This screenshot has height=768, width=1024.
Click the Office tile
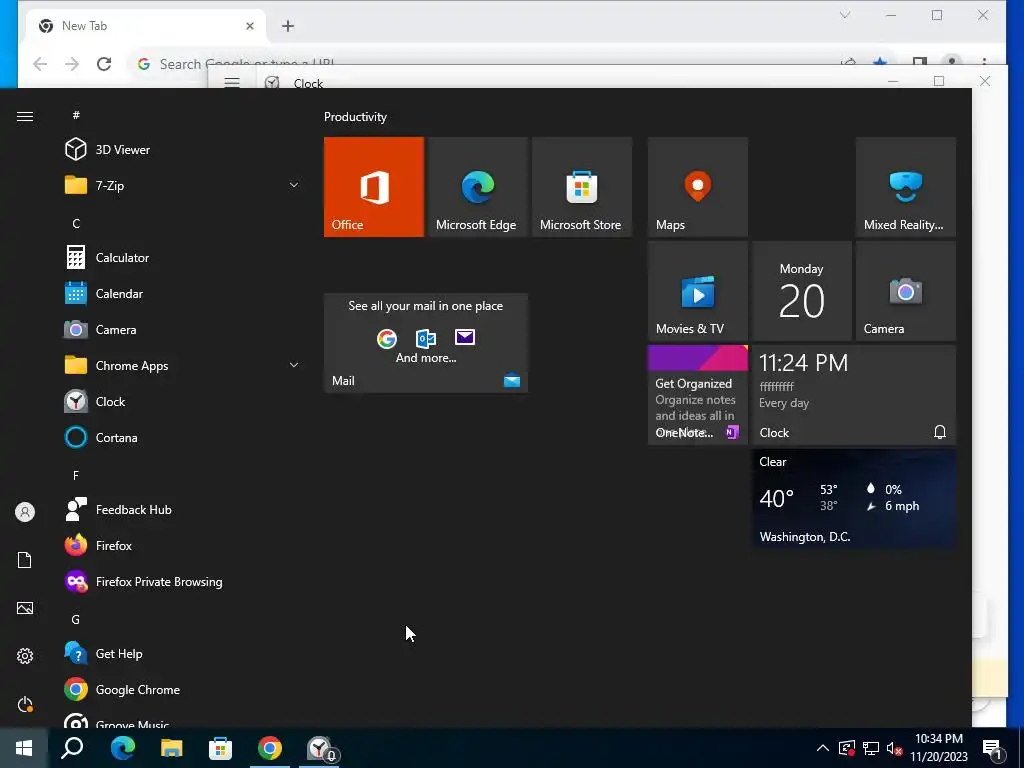click(374, 187)
